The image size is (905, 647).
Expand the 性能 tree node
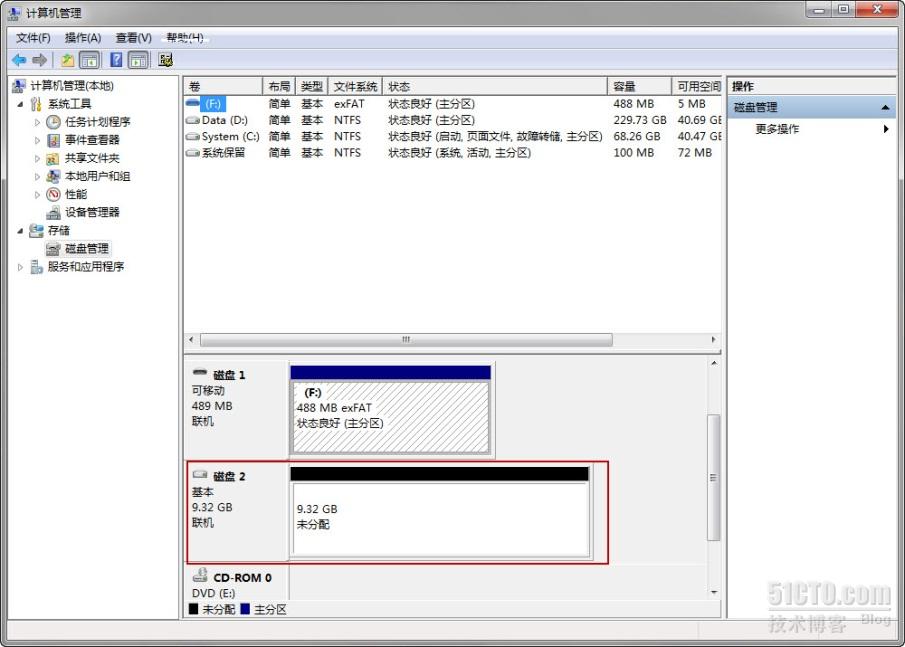point(38,195)
